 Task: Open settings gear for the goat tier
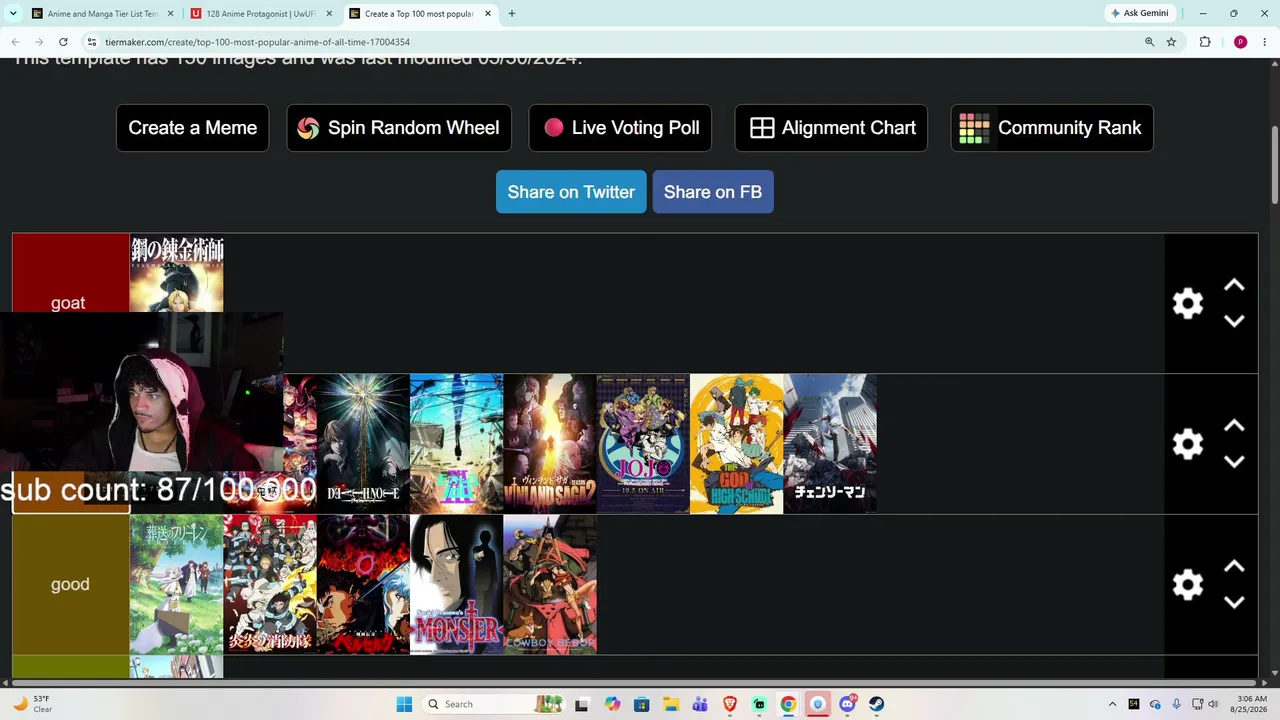pos(1187,303)
